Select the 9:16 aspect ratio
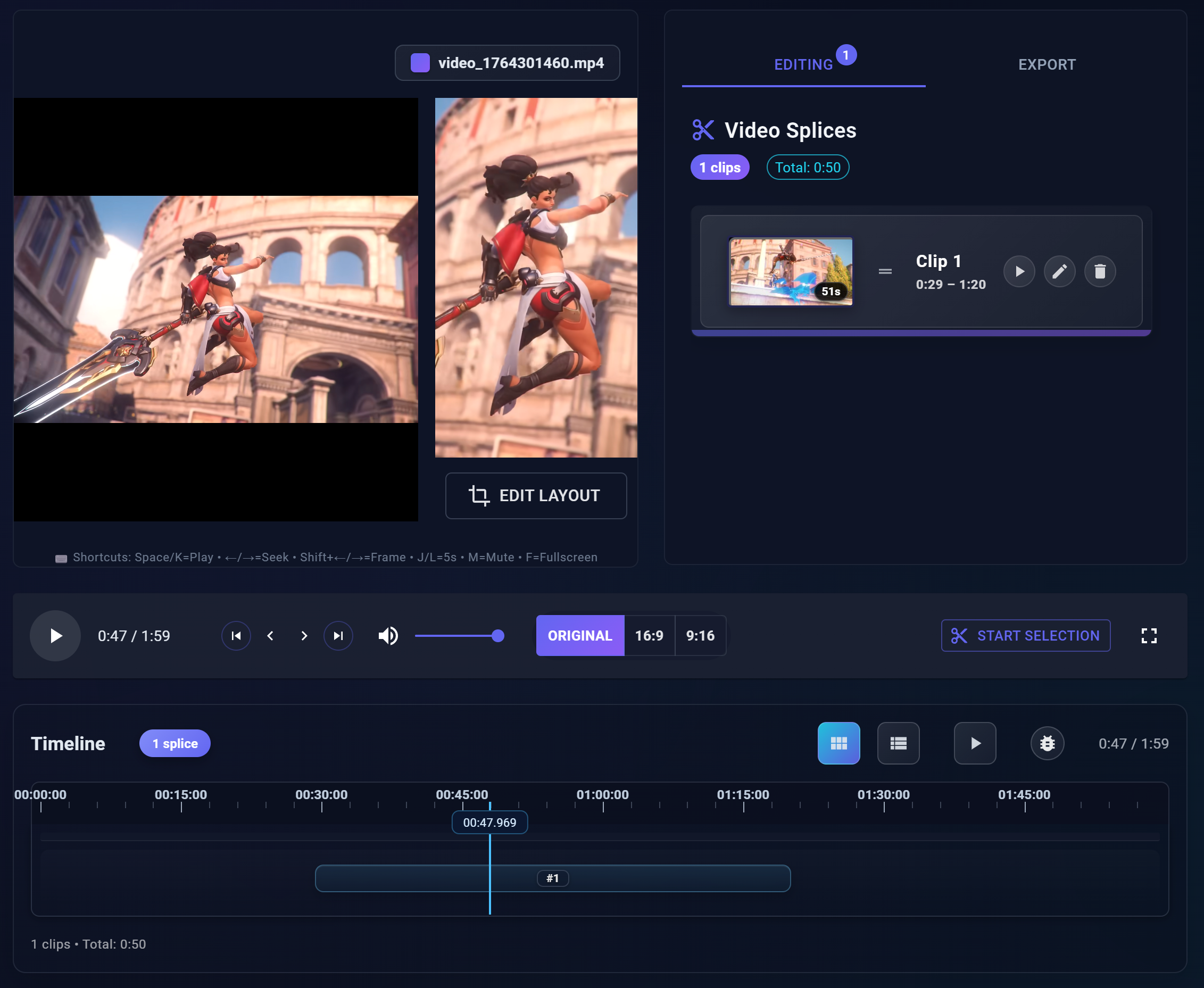 pos(700,636)
